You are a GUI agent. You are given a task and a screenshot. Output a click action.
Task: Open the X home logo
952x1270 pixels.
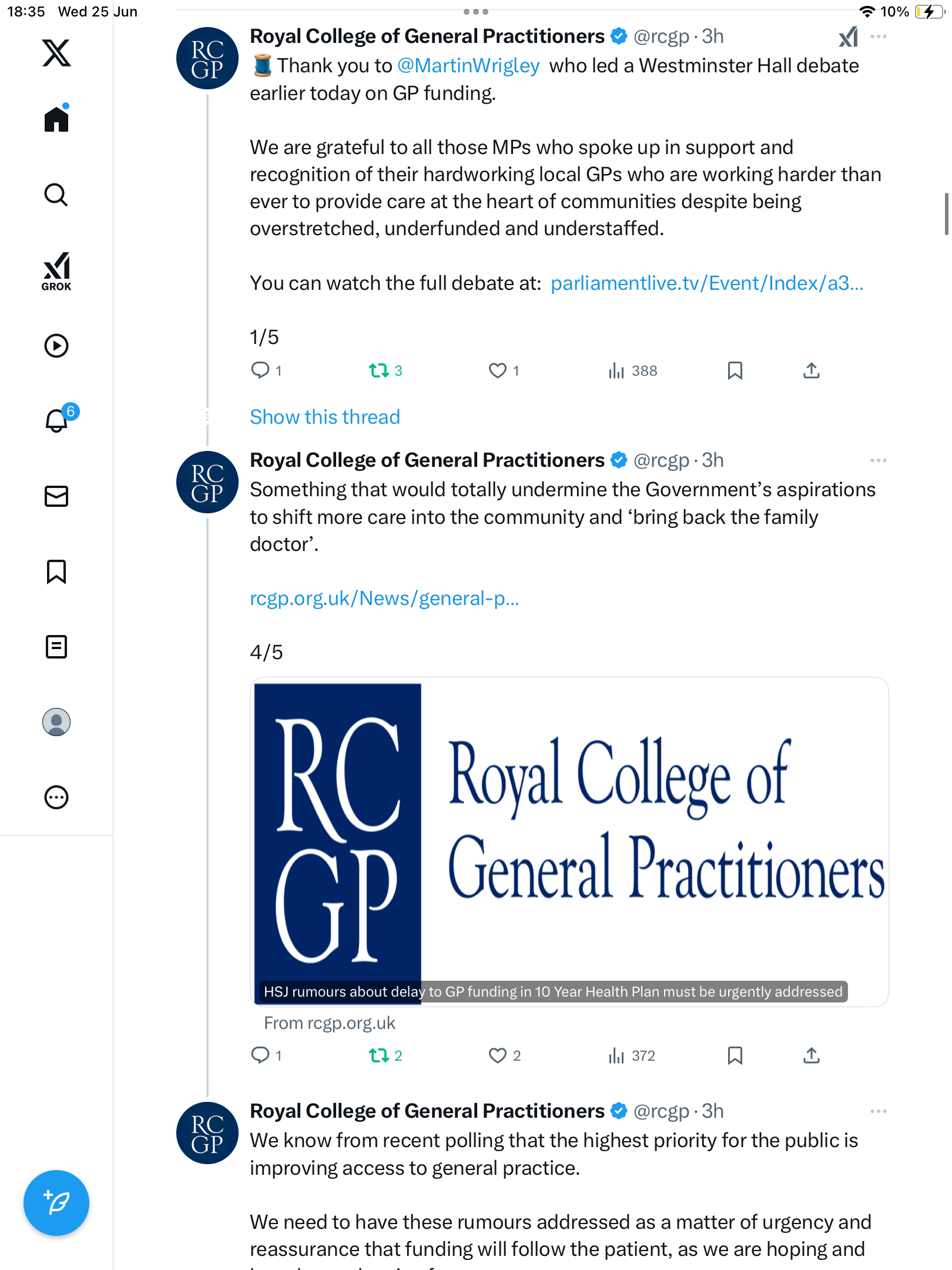(x=56, y=53)
